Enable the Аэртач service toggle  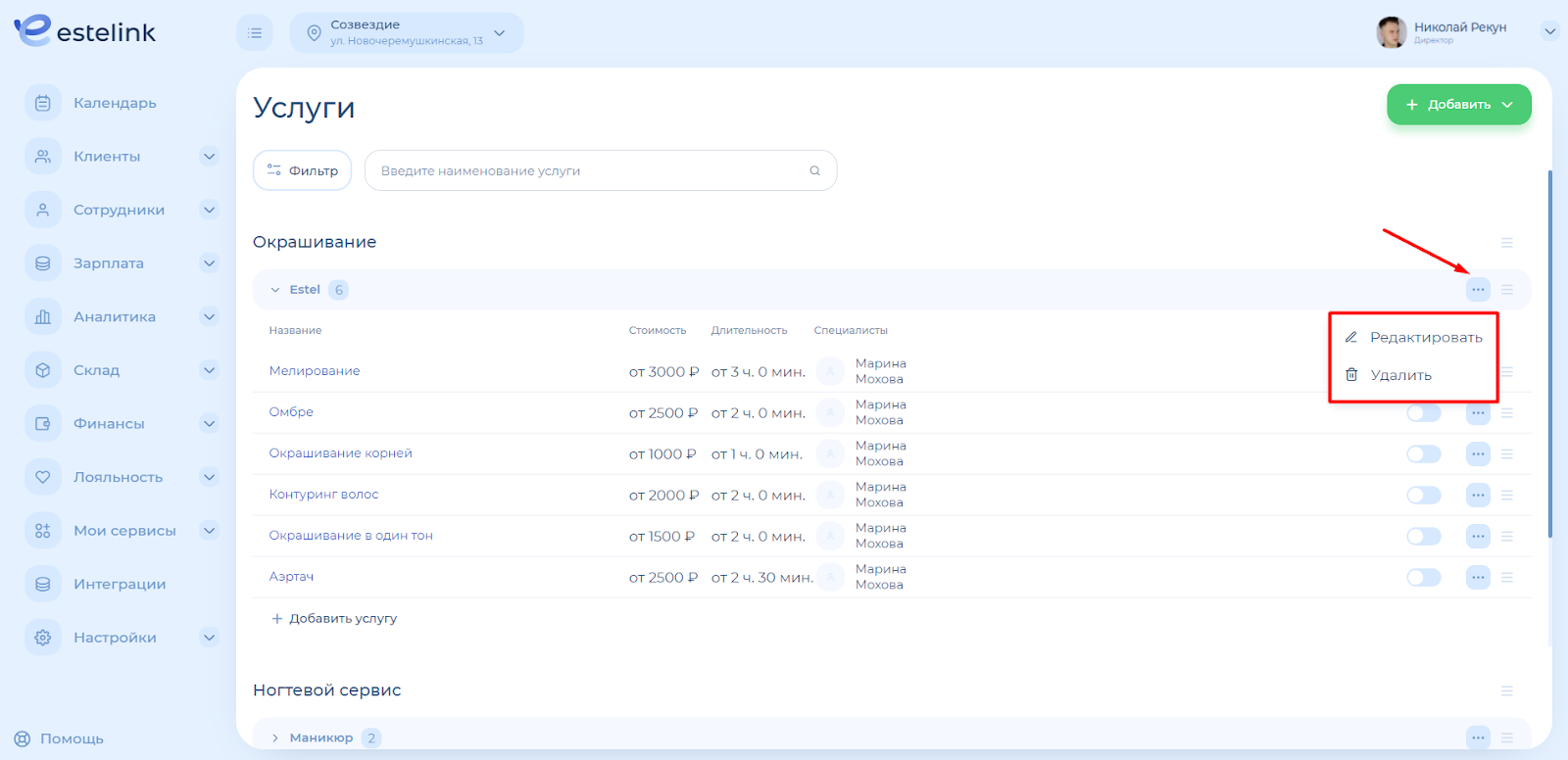pos(1423,578)
